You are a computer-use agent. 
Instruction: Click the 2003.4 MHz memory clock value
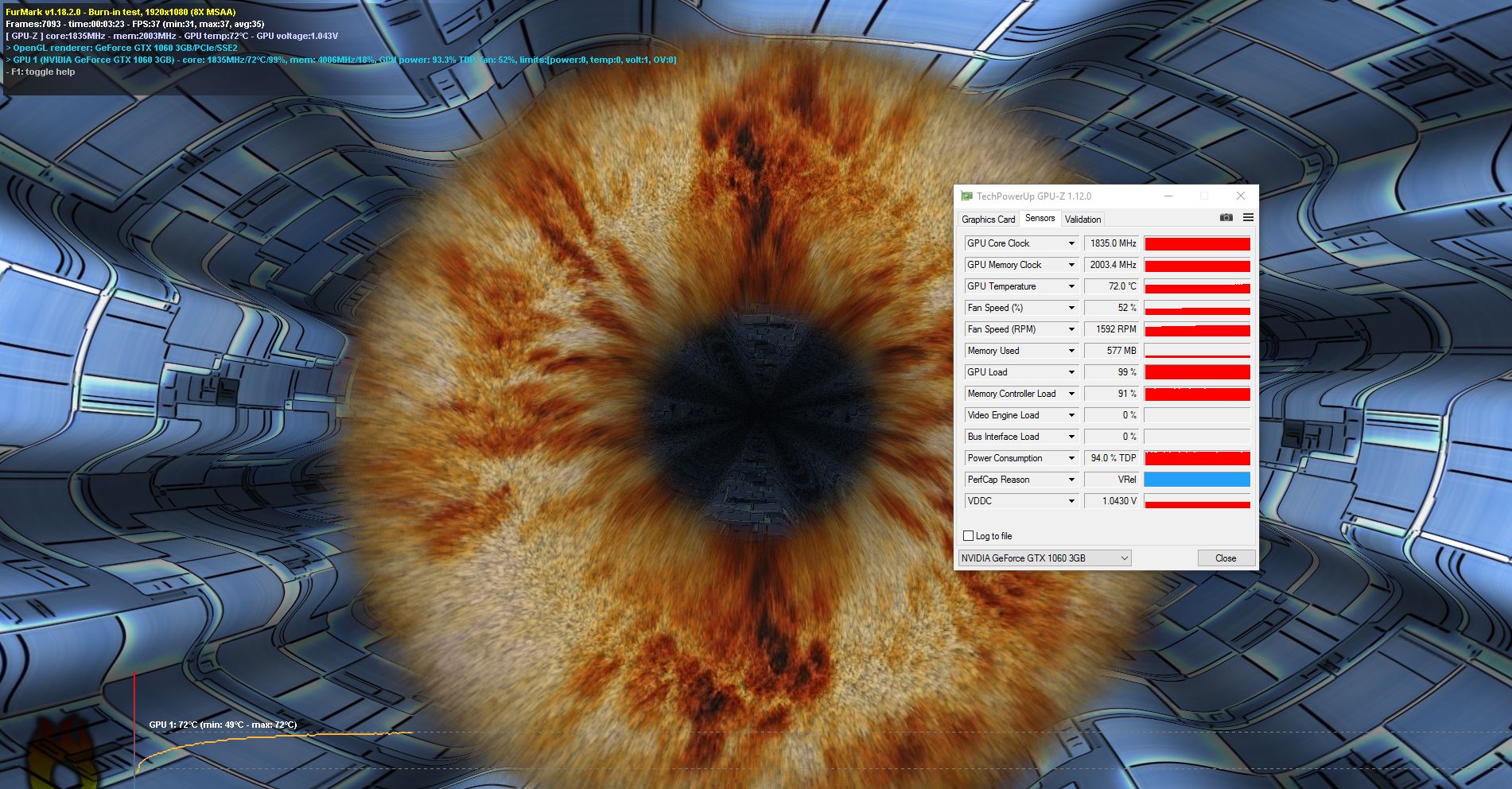point(1112,265)
